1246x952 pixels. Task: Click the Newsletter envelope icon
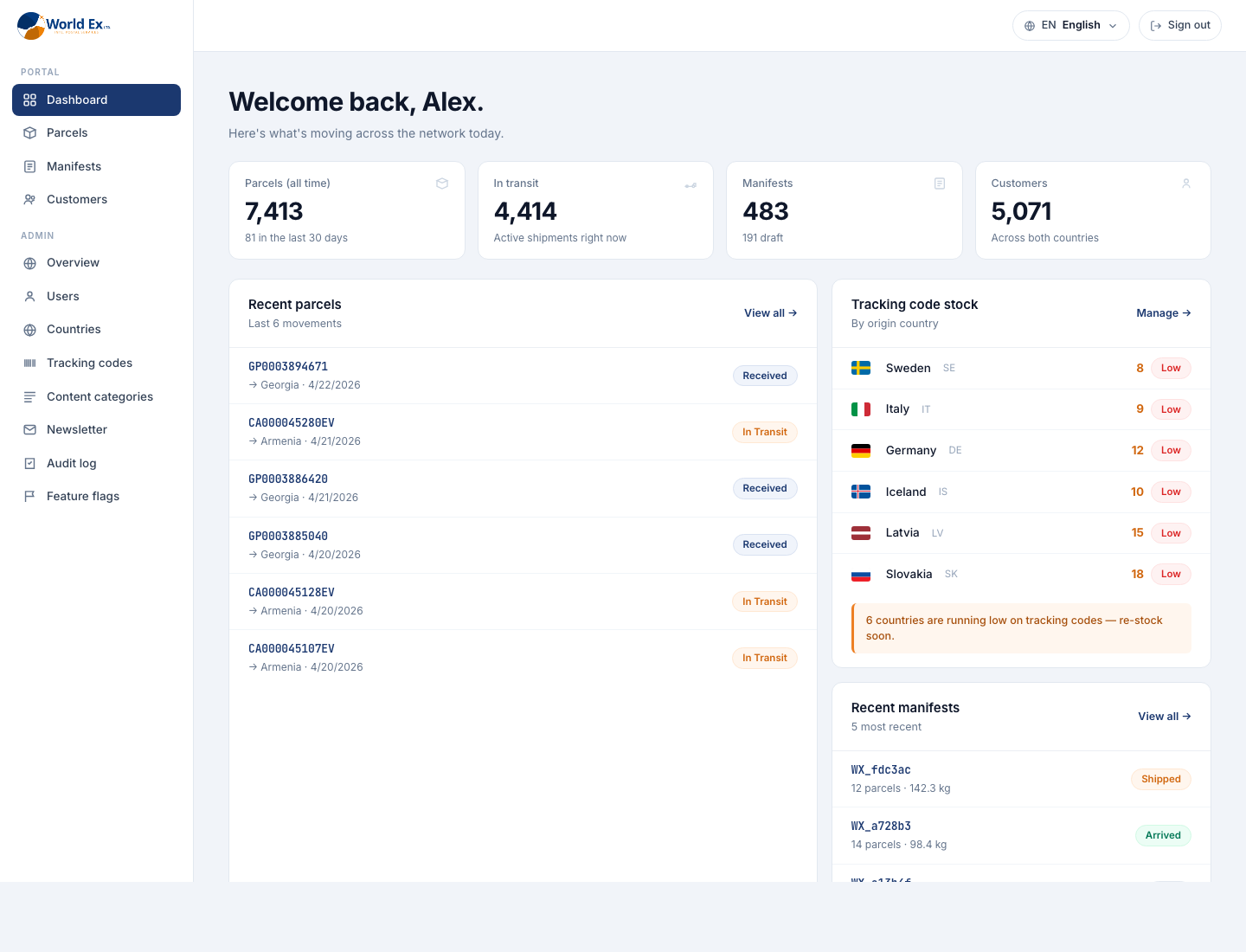point(29,430)
